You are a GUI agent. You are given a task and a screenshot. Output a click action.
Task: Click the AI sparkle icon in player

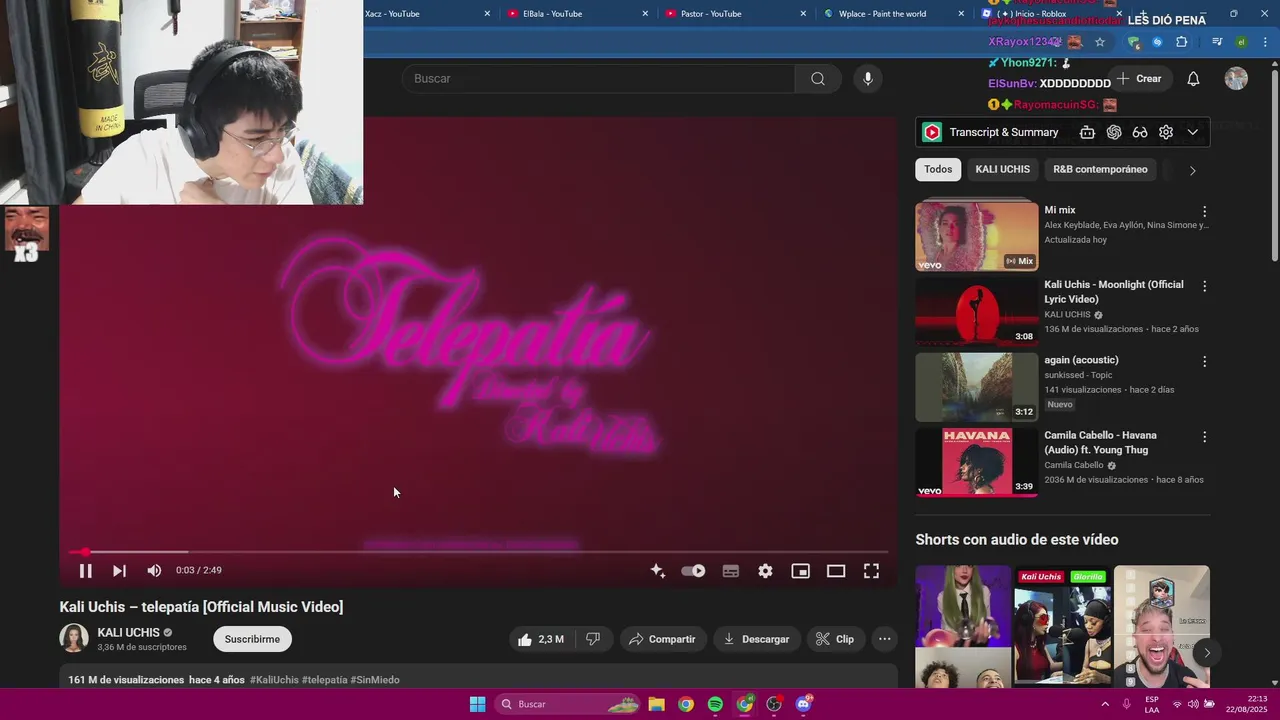click(x=657, y=571)
